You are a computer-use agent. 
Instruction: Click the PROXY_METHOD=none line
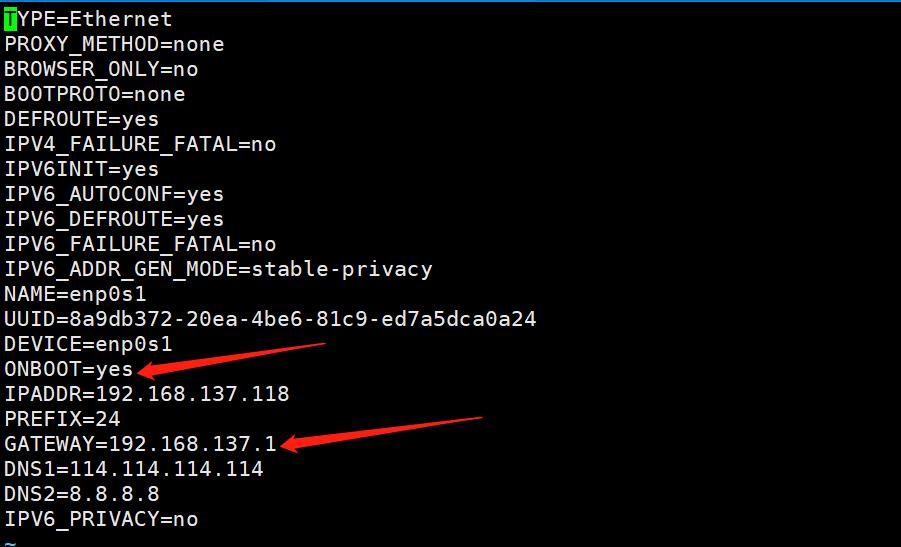tap(114, 44)
